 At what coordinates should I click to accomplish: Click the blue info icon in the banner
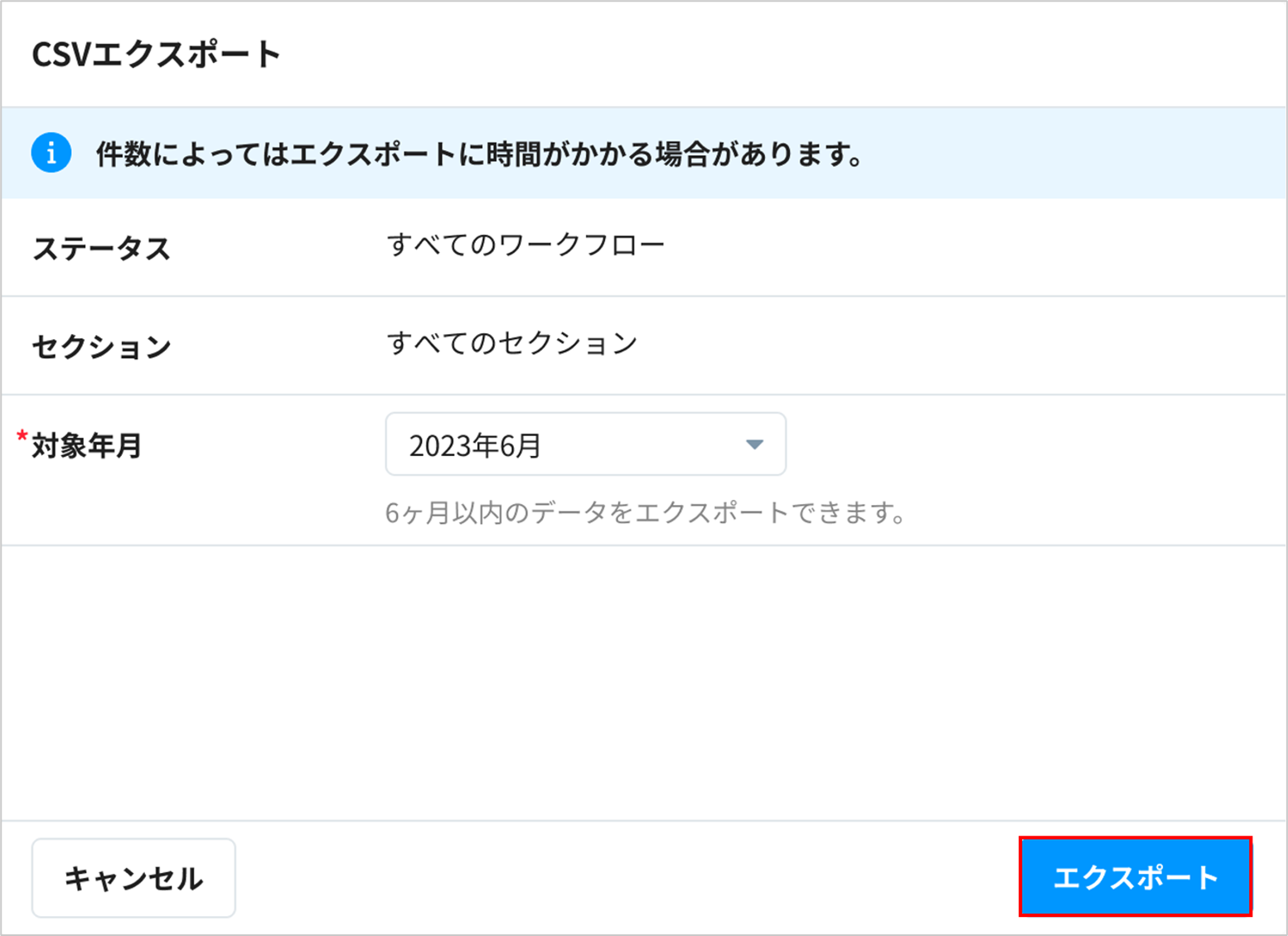[x=51, y=153]
